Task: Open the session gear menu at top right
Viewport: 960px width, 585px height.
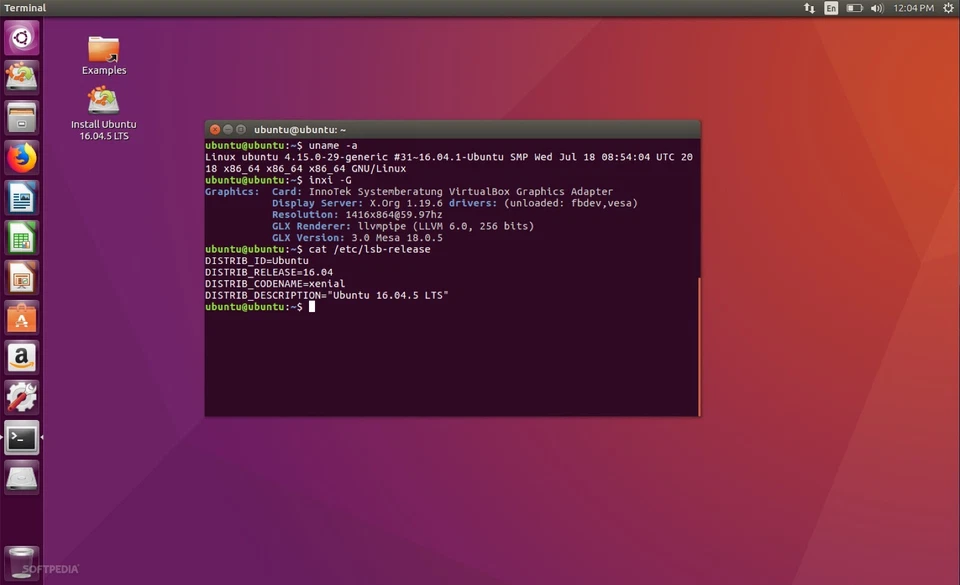Action: pyautogui.click(x=948, y=8)
